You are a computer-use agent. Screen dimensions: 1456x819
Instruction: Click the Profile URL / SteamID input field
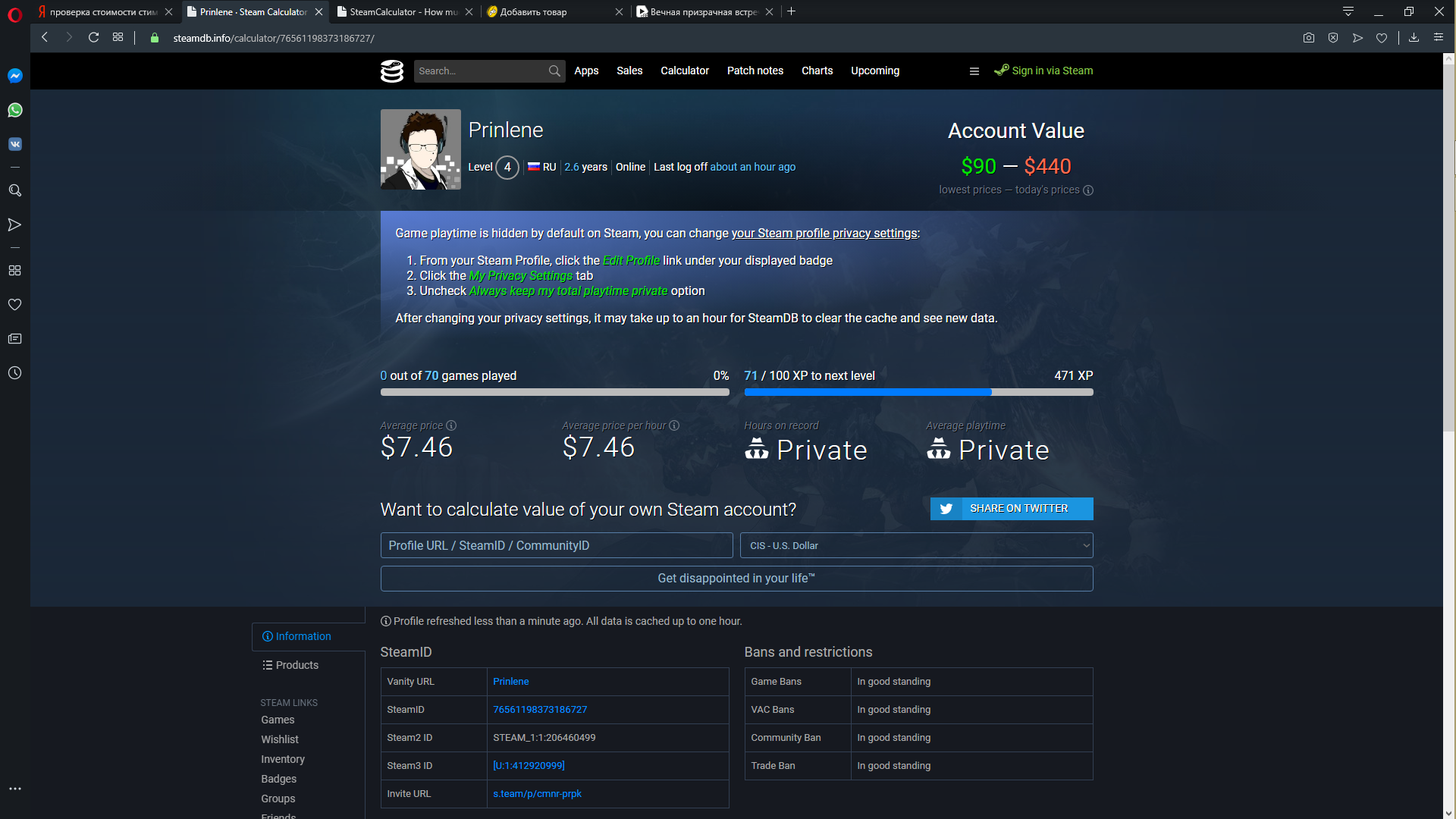(557, 545)
